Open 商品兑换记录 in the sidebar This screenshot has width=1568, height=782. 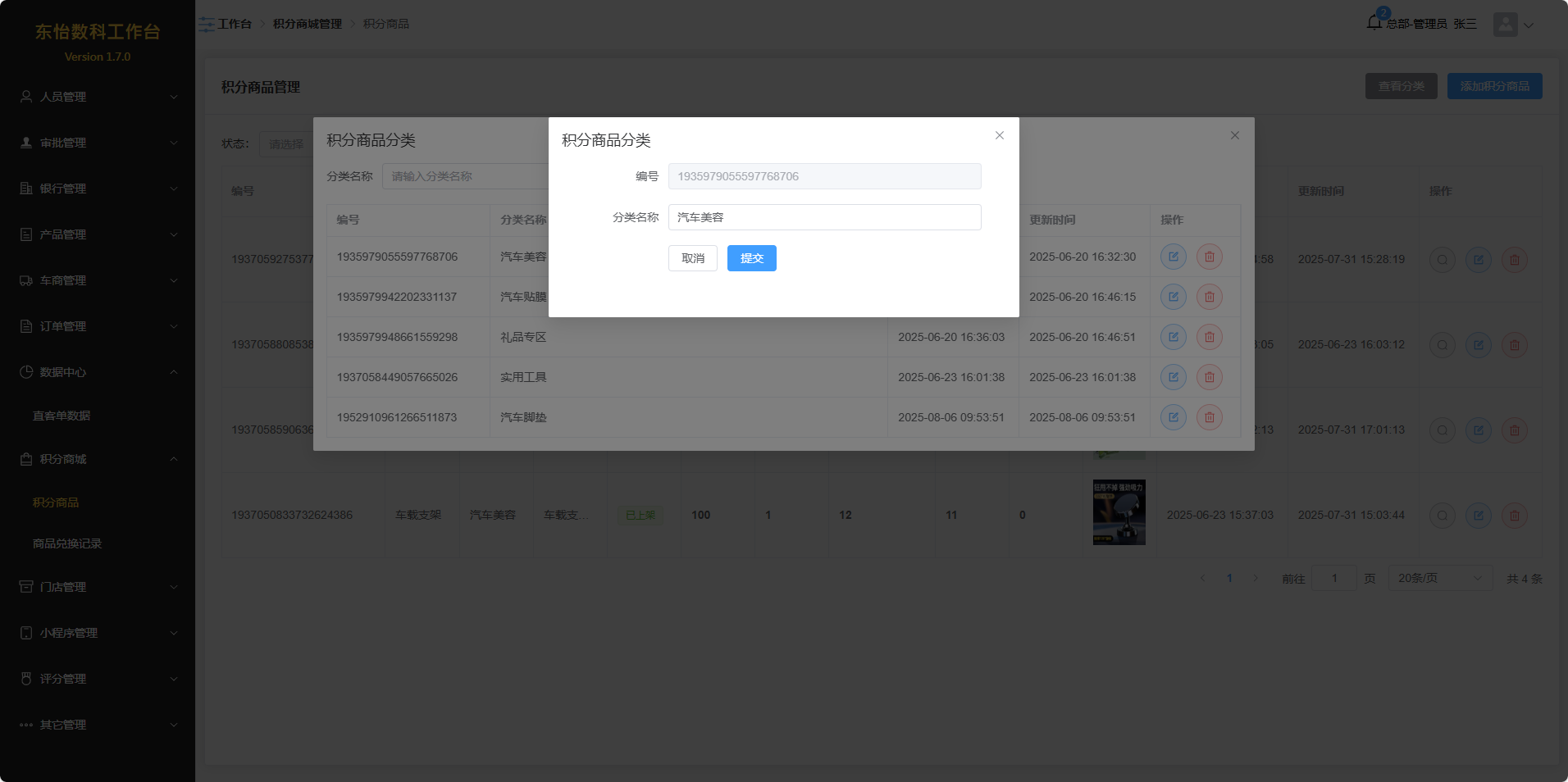tap(67, 543)
